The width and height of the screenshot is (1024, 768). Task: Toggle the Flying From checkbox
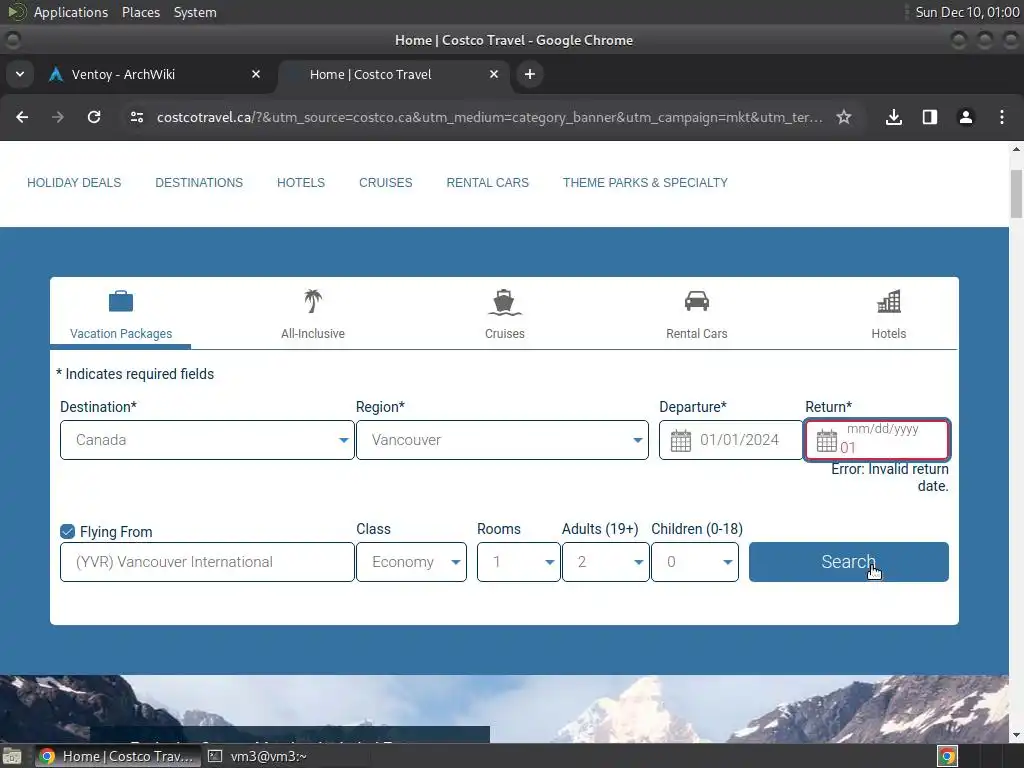click(x=67, y=532)
